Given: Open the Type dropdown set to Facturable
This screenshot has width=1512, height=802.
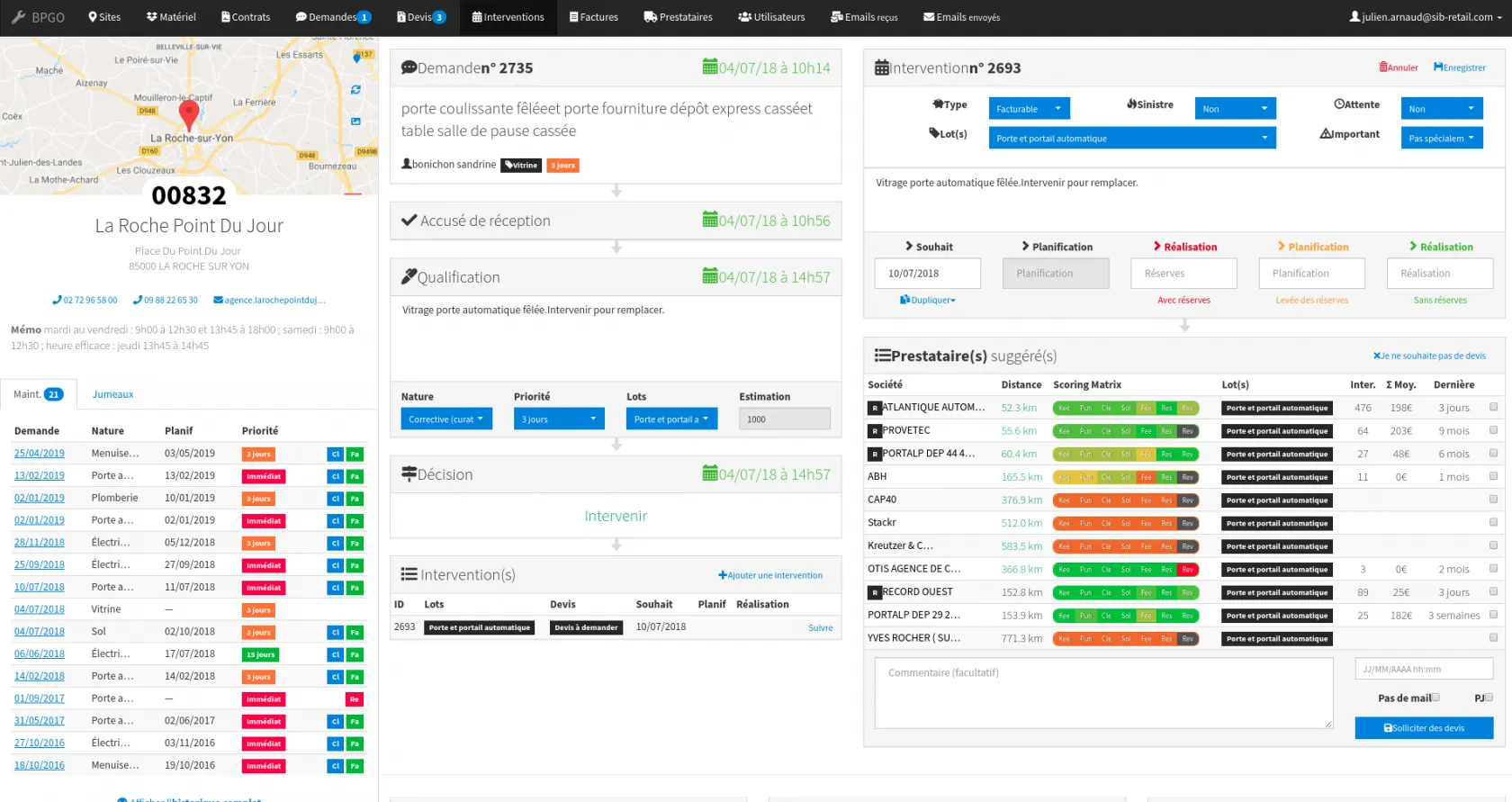Looking at the screenshot, I should click(x=1029, y=109).
